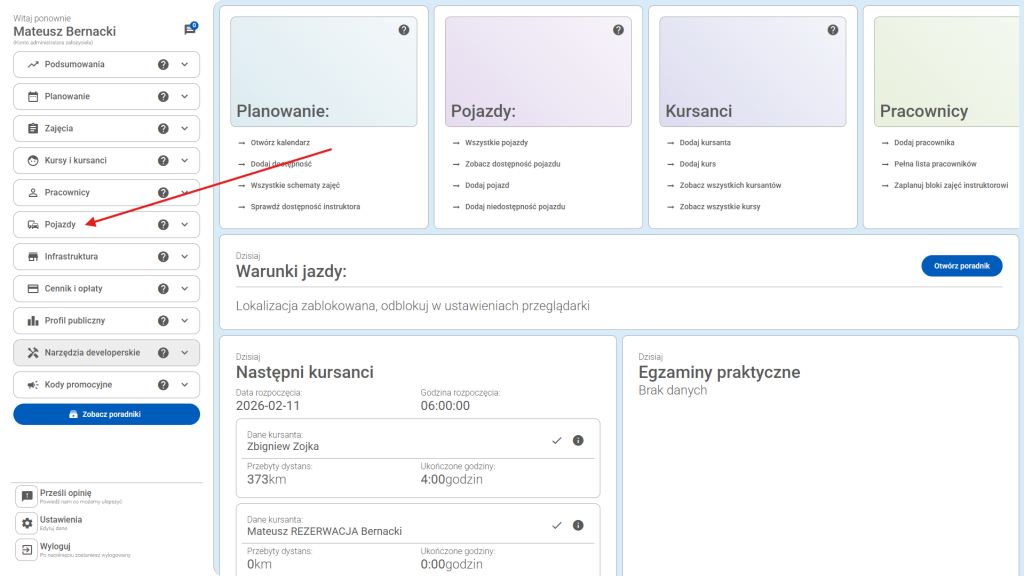Click the Kody promocyjne megaphone icon
This screenshot has height=576, width=1024.
(x=33, y=384)
